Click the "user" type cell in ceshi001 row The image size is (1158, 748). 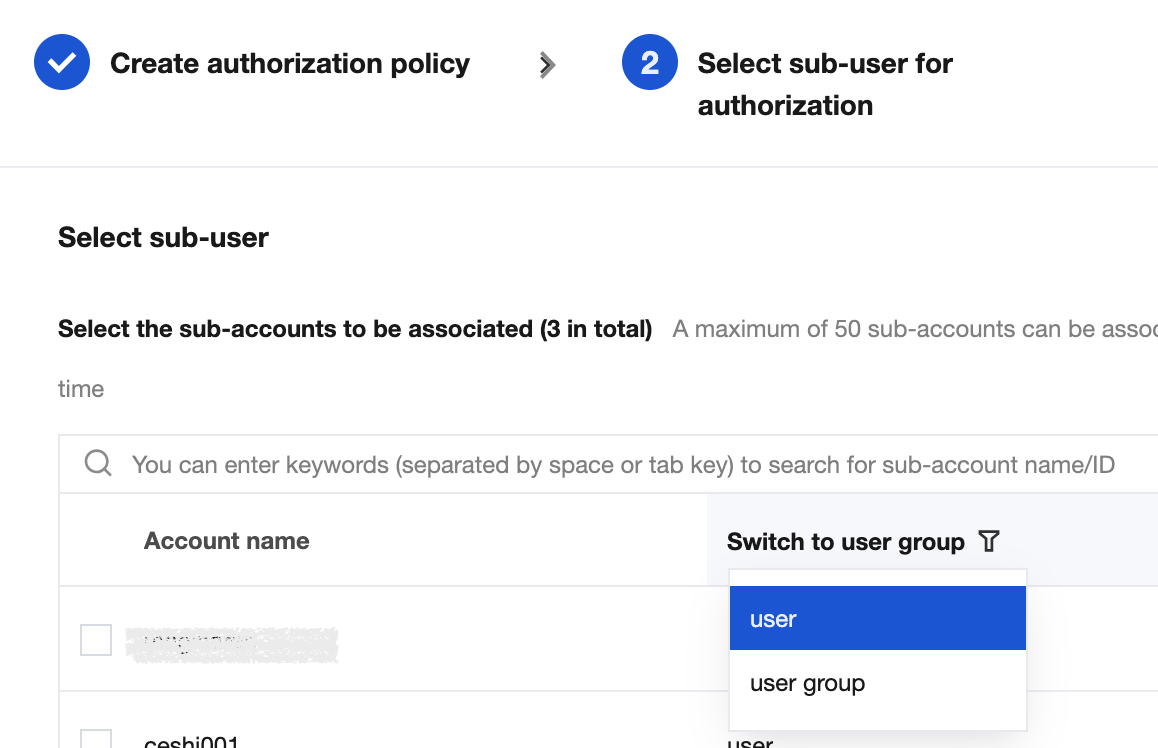pos(750,741)
